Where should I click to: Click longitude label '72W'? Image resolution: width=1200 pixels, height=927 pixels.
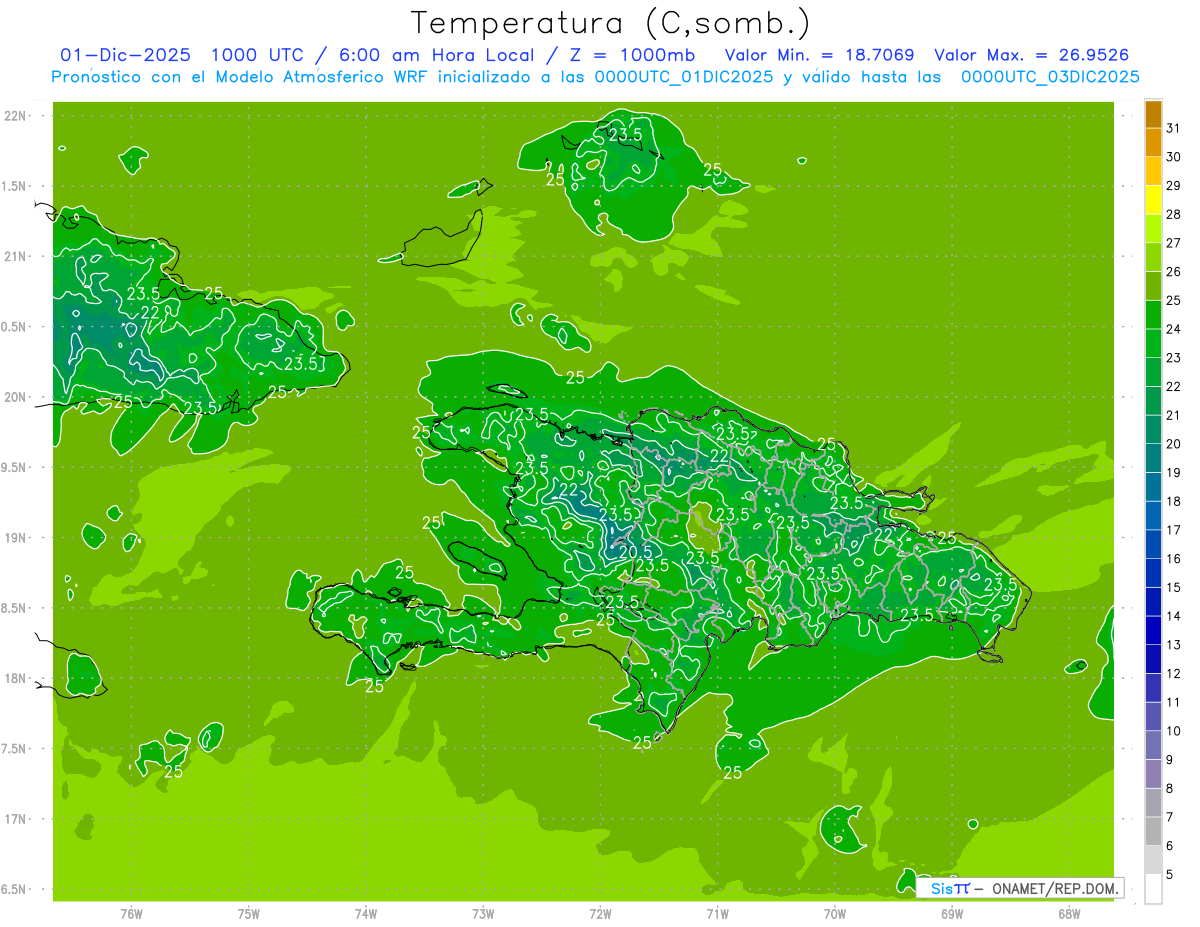[x=600, y=913]
